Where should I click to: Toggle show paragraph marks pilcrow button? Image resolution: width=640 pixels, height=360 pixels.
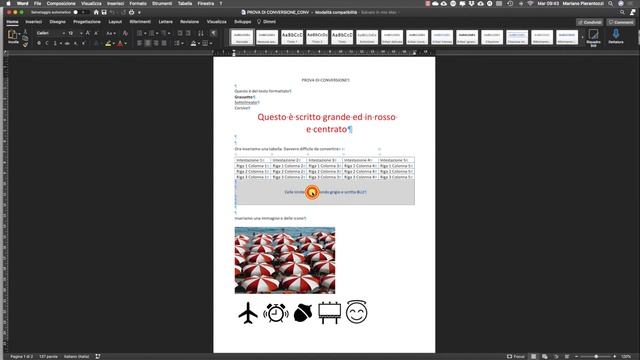coord(213,33)
